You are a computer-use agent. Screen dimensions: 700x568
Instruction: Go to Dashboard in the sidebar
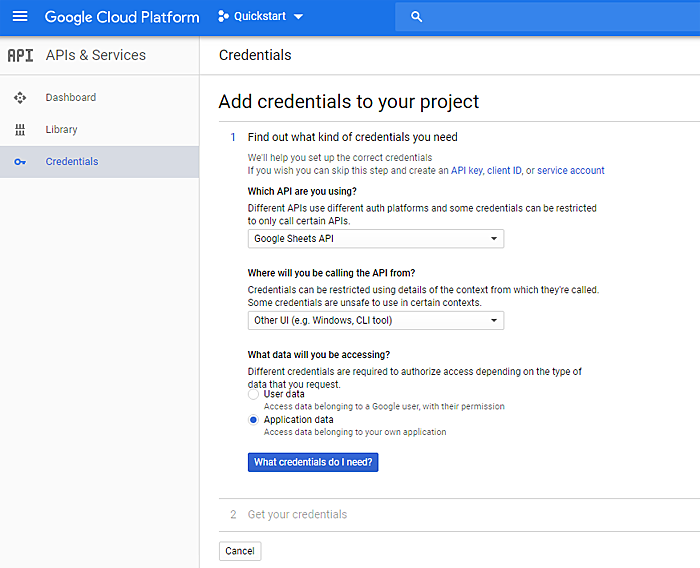[70, 98]
